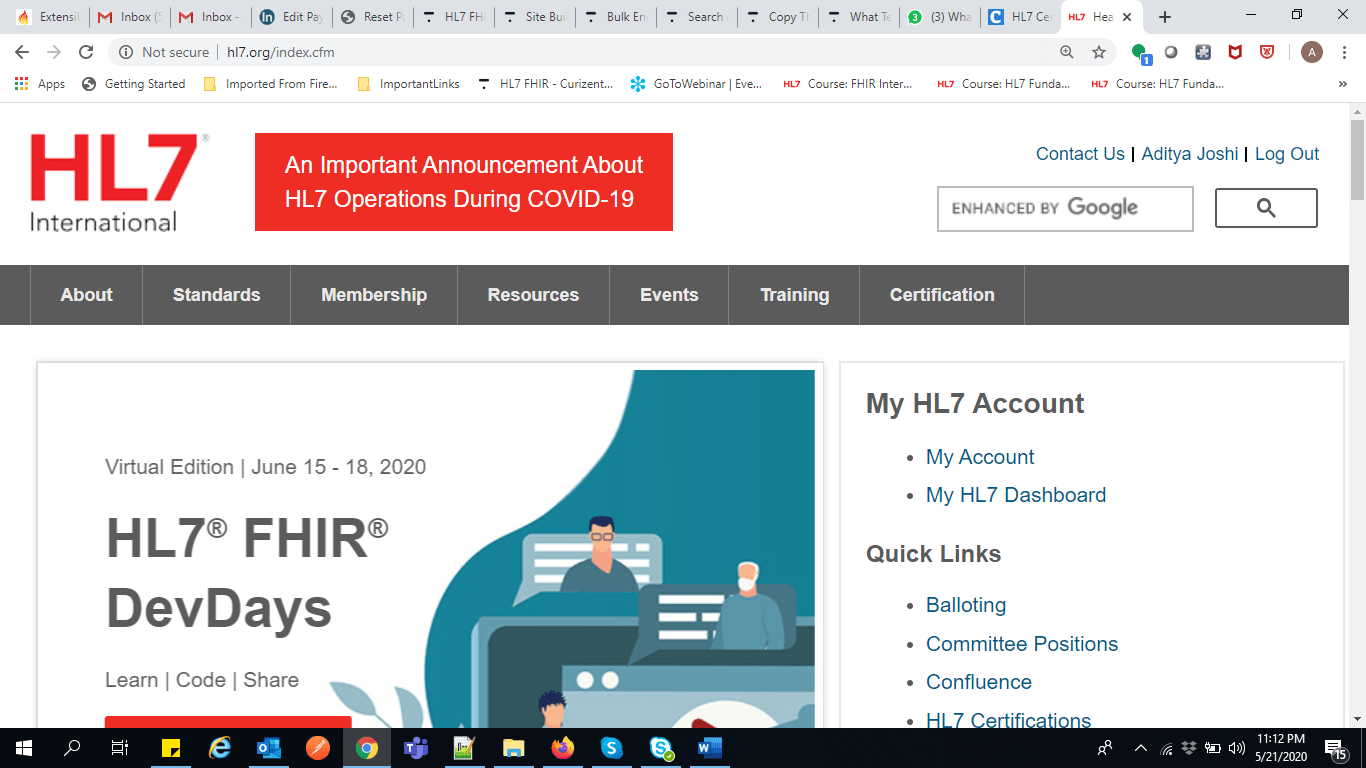Viewport: 1366px width, 768px height.
Task: Open the Course: FHIR Inter... bookmark
Action: [848, 84]
